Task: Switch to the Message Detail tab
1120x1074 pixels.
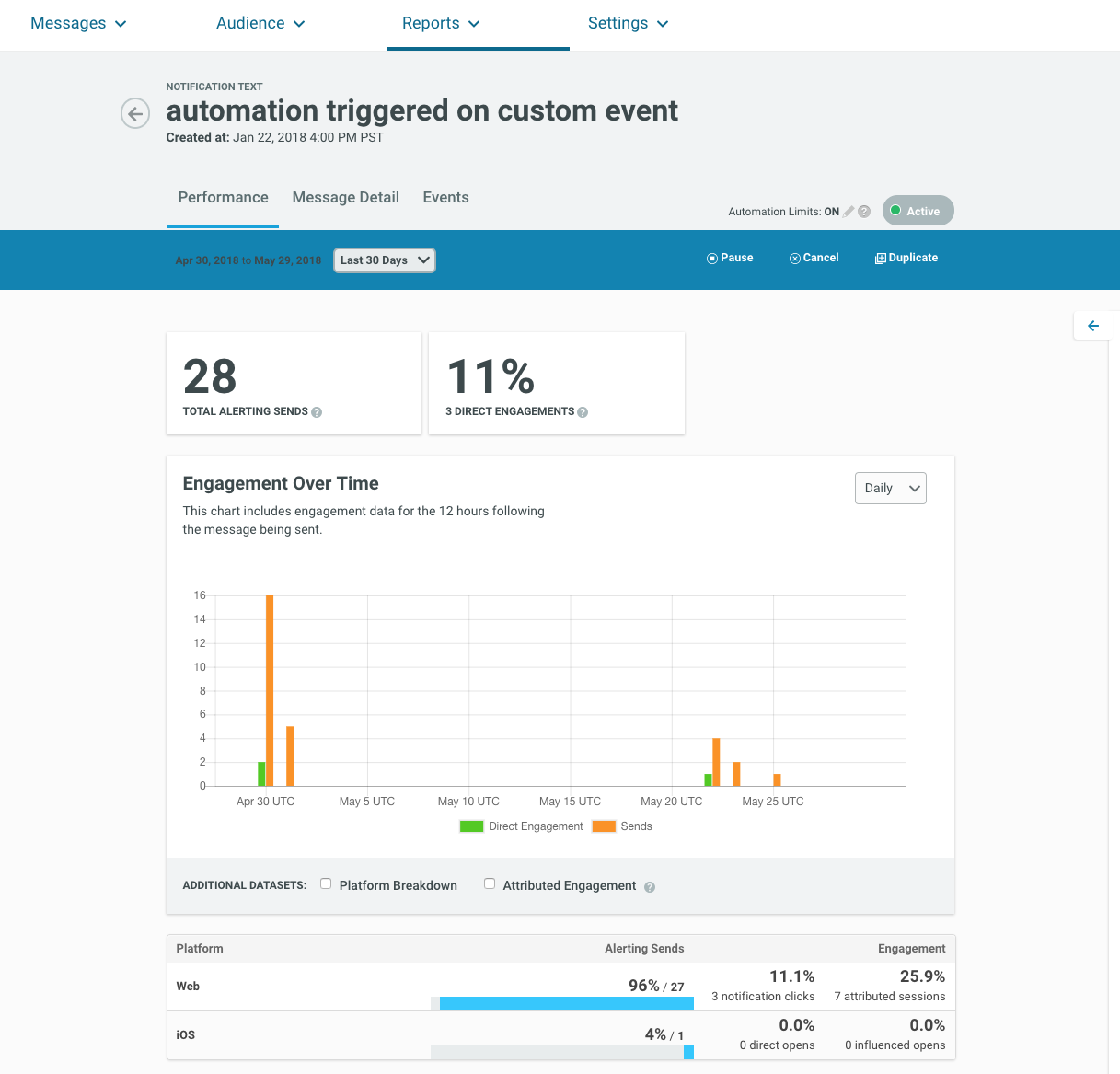Action: [345, 198]
